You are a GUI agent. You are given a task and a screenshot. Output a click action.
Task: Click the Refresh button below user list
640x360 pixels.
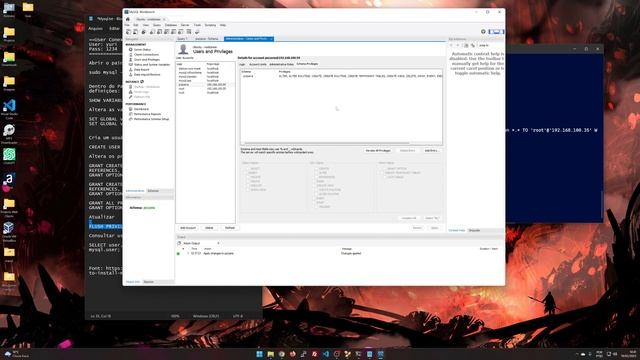tap(230, 228)
